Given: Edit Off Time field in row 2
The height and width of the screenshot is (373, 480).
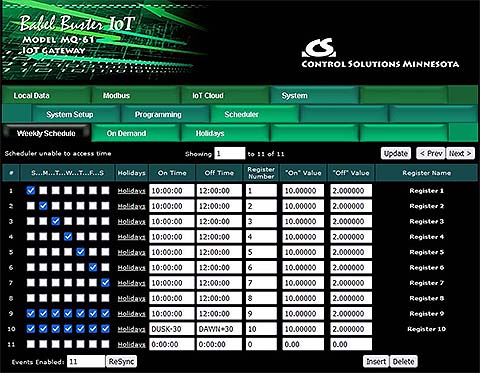Looking at the screenshot, I should (219, 206).
